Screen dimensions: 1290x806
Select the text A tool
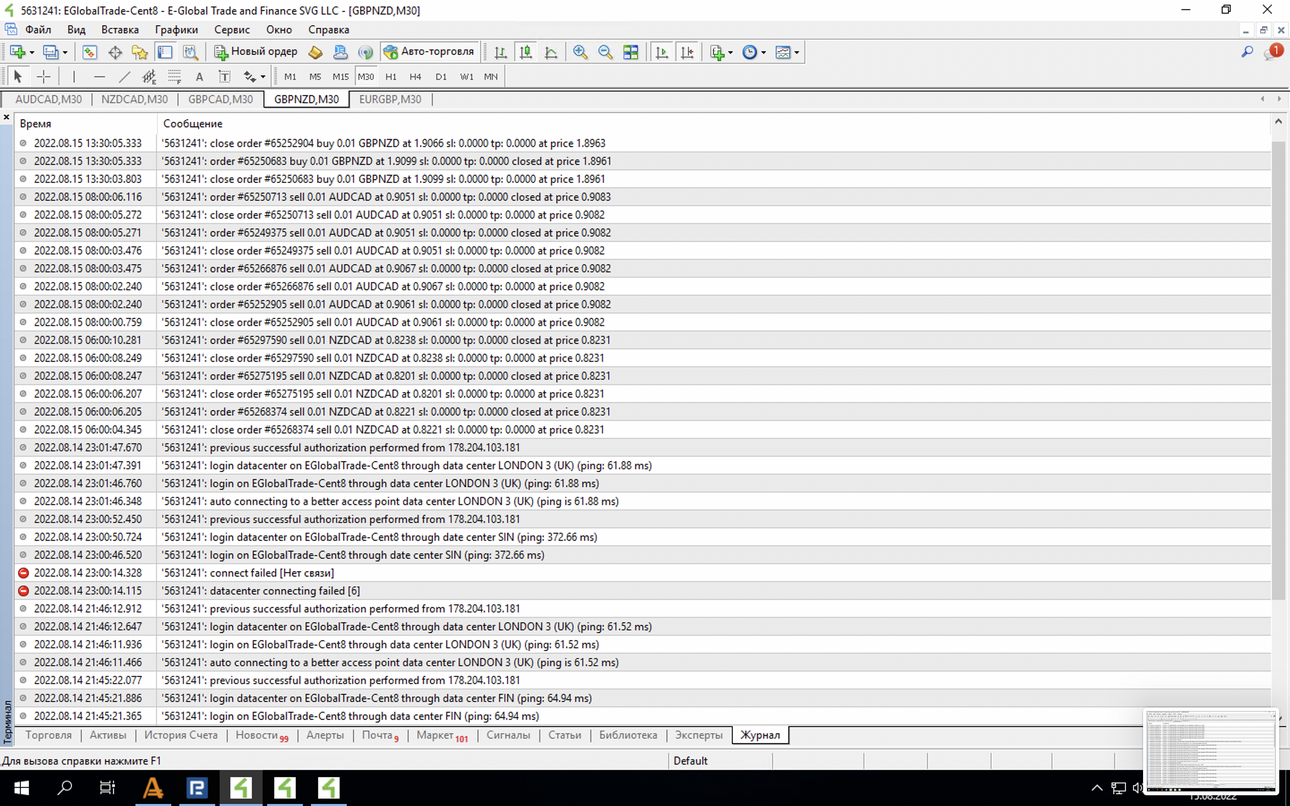pyautogui.click(x=199, y=76)
